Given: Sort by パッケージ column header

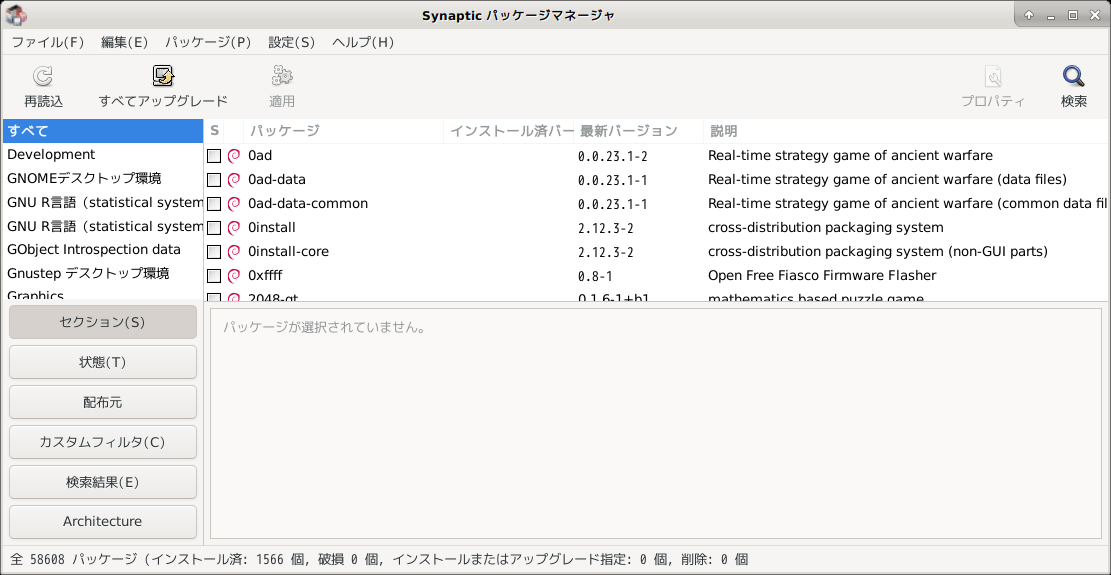Looking at the screenshot, I should pyautogui.click(x=344, y=131).
